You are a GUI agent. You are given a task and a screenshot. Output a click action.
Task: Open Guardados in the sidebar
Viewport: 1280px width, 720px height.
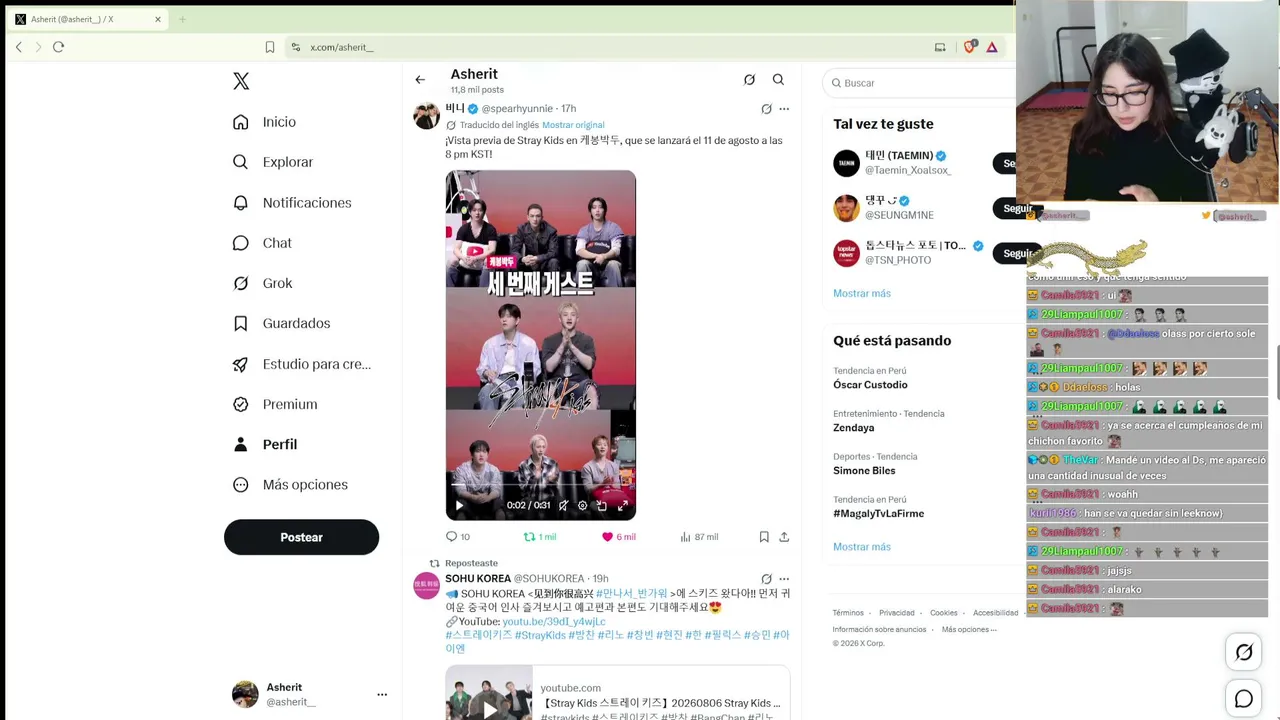point(282,323)
